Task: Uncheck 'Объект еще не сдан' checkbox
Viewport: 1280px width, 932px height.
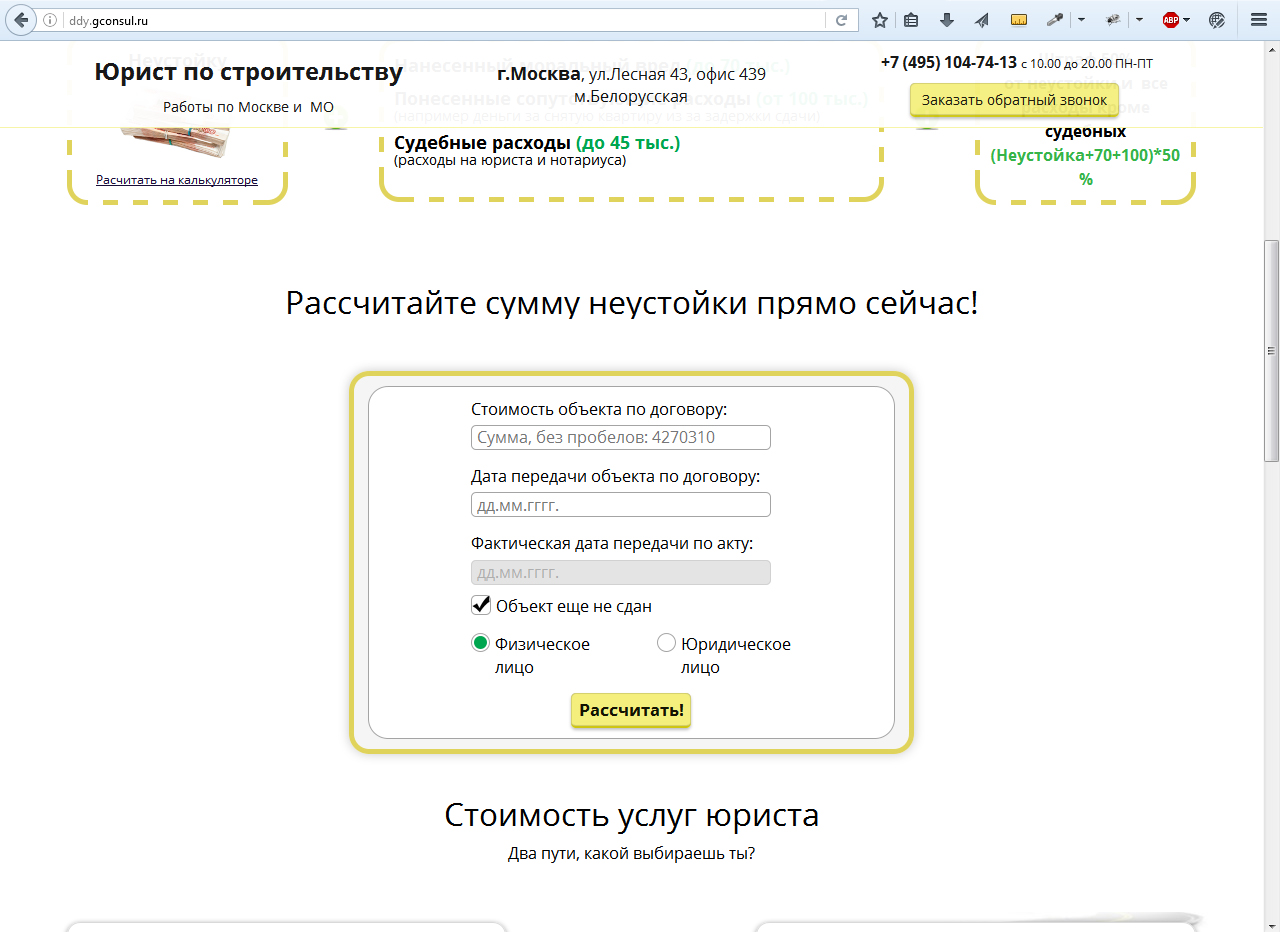Action: point(481,605)
